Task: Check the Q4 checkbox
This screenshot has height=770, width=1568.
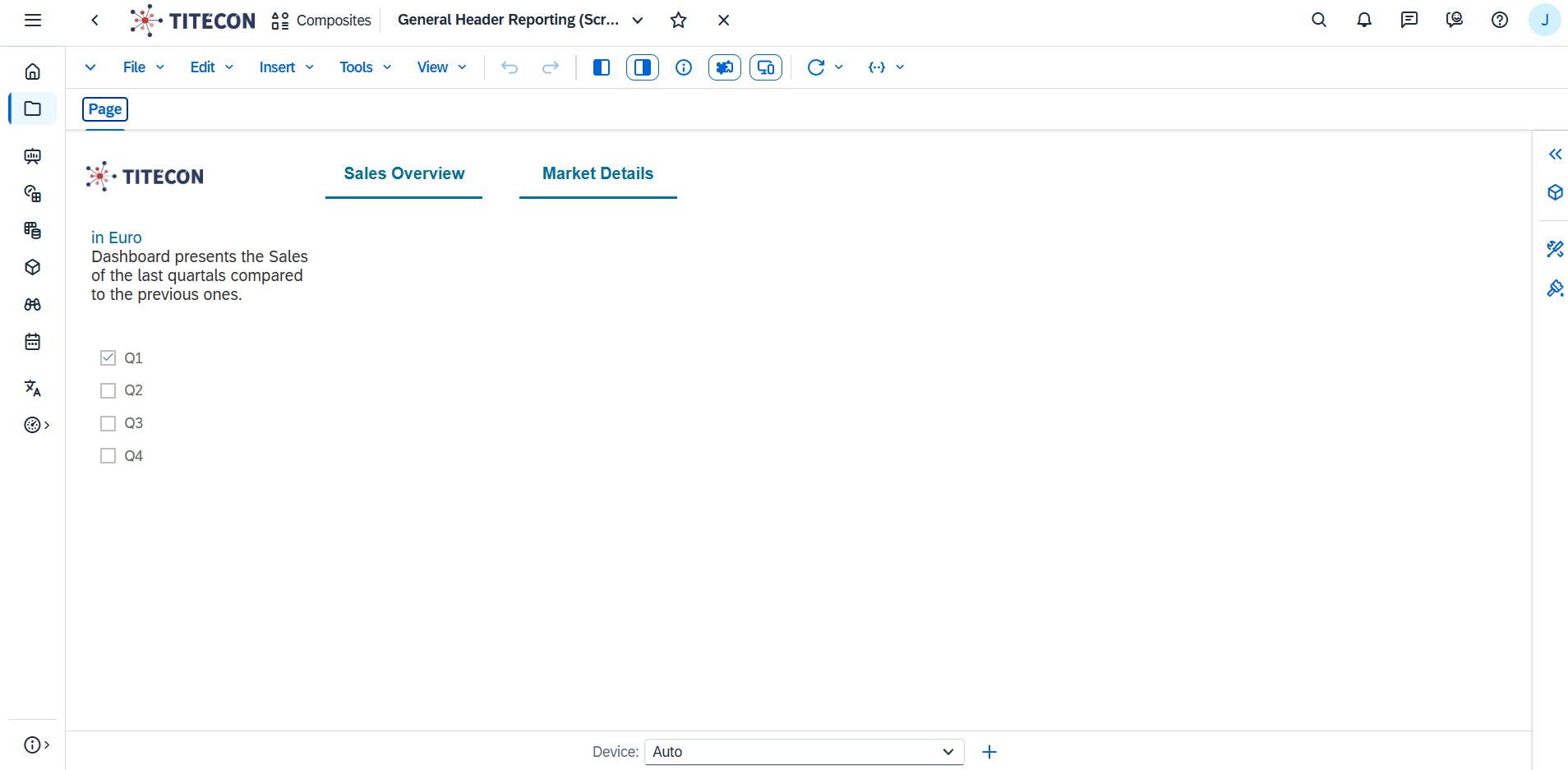Action: click(108, 455)
